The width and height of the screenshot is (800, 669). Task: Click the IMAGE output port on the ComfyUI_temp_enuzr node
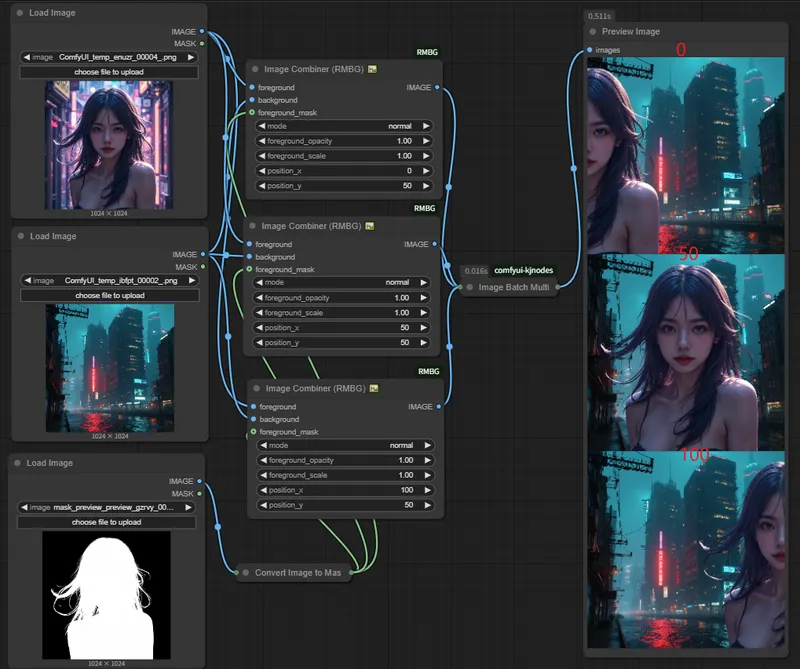coord(202,32)
